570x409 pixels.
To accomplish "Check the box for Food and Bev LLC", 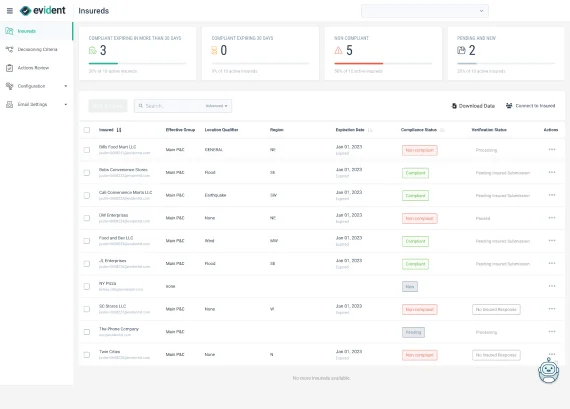I will (87, 241).
